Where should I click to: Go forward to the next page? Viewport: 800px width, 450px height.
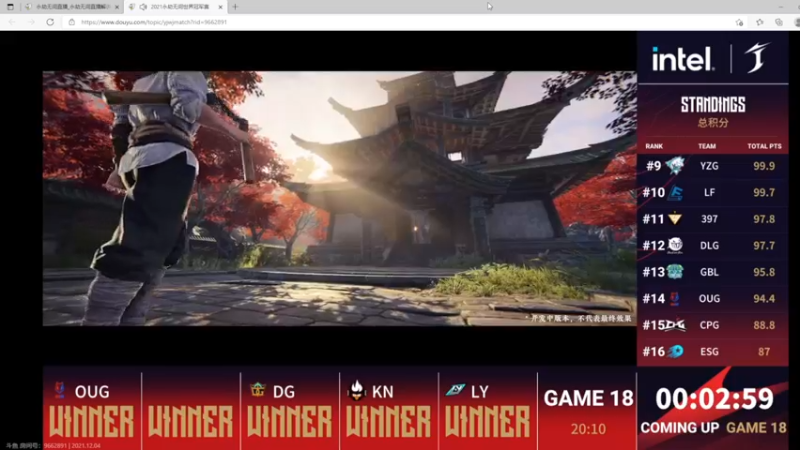pyautogui.click(x=31, y=22)
